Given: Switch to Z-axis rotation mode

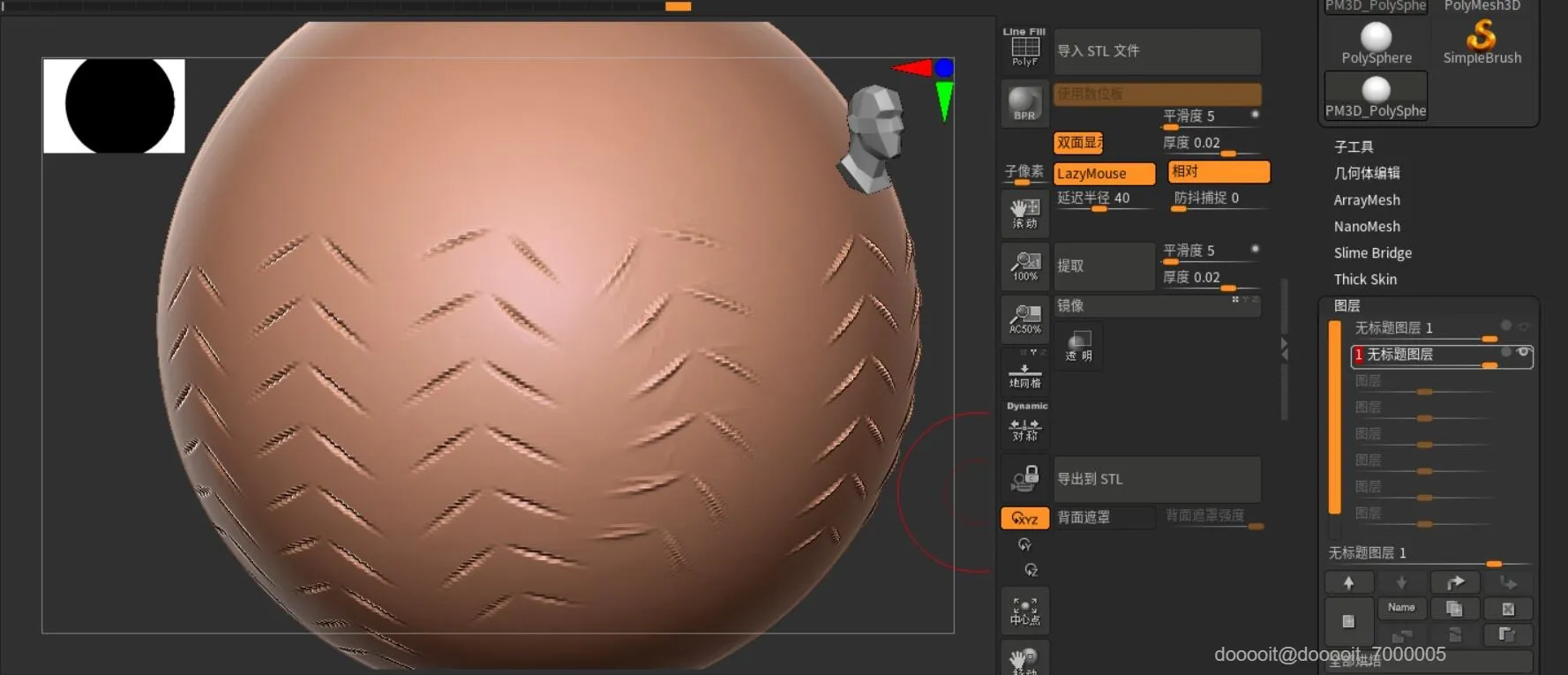Looking at the screenshot, I should 1031,570.
